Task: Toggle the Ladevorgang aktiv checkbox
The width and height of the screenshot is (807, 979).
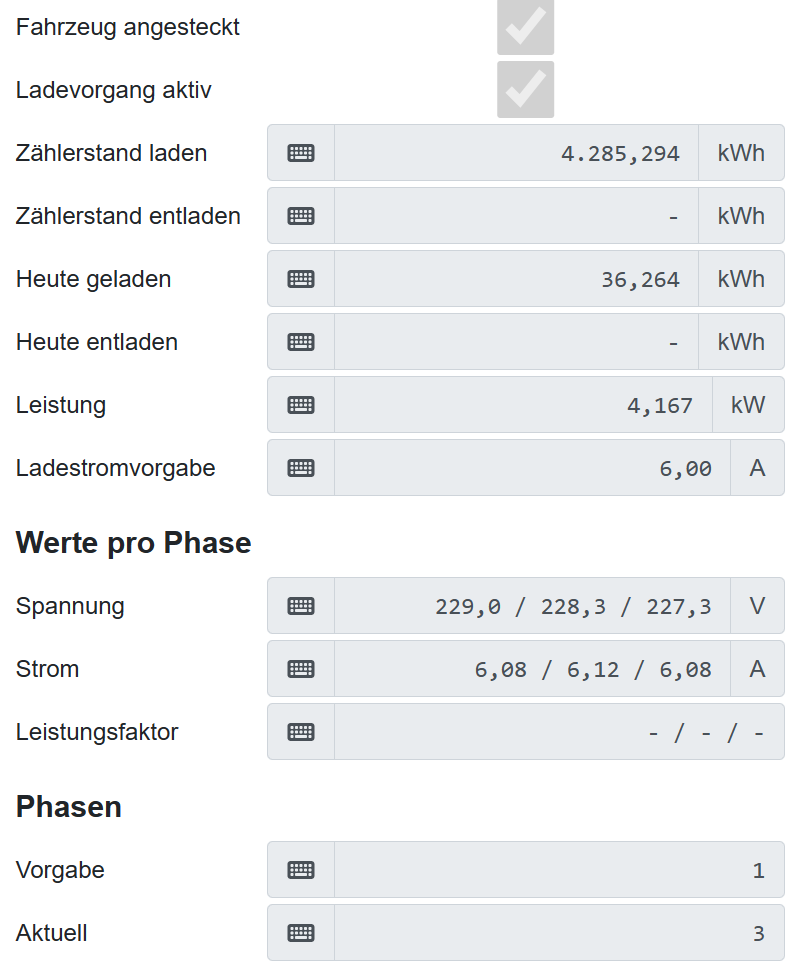Action: (525, 90)
